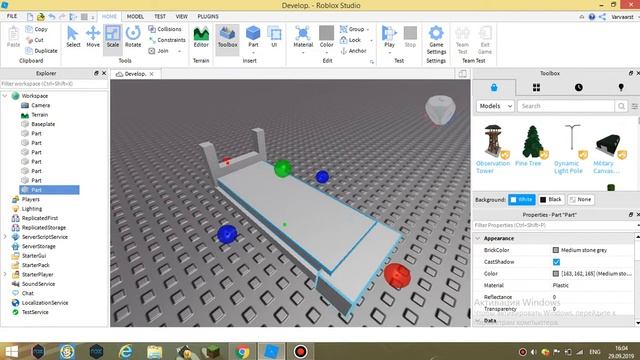Switch to the HOME ribbon tab
Viewport: 640px width, 360px height.
[x=109, y=16]
